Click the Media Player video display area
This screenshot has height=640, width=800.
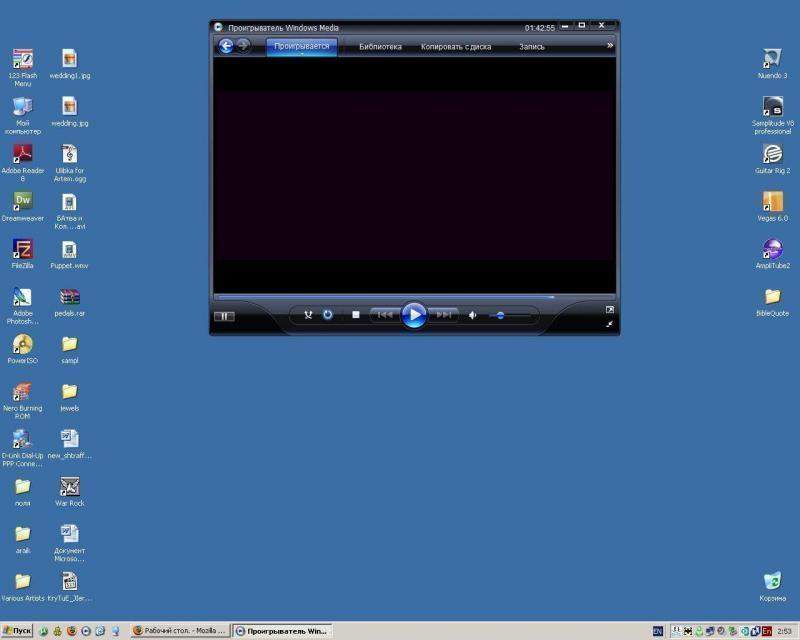click(414, 175)
